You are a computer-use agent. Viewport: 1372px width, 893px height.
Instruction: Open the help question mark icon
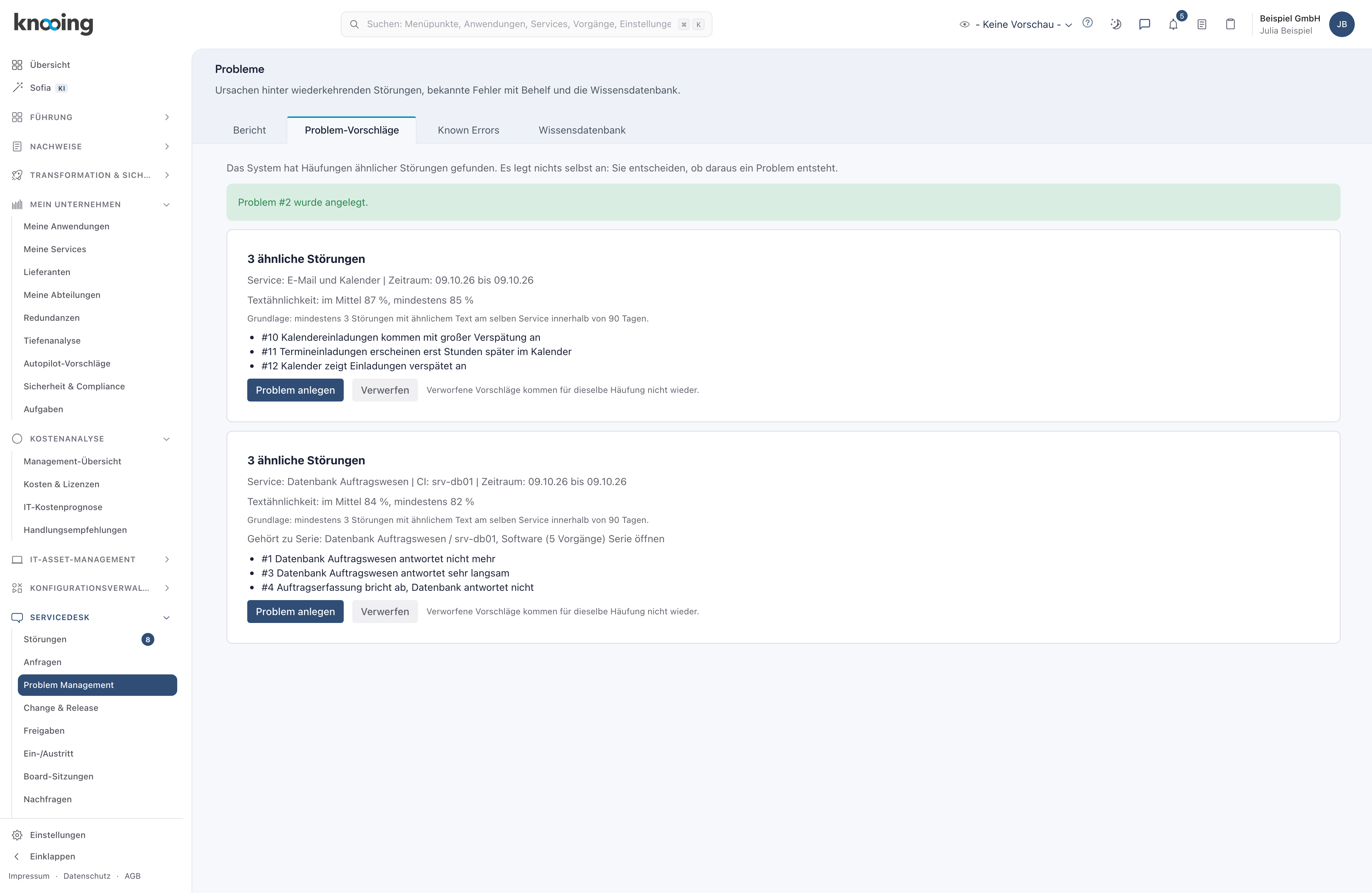pos(1087,23)
